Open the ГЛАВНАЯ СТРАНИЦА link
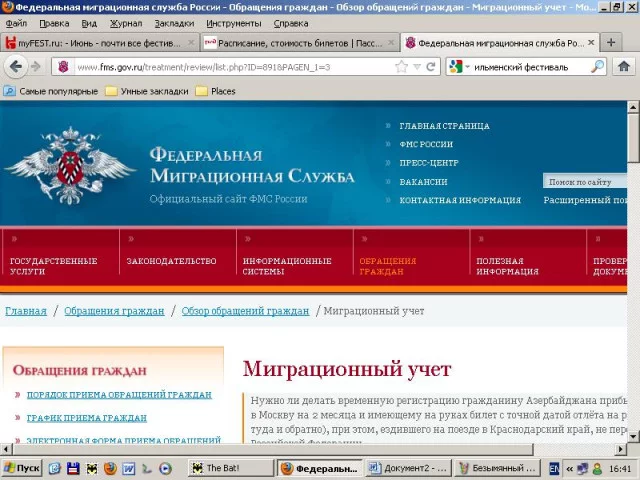This screenshot has height=480, width=640. point(444,126)
